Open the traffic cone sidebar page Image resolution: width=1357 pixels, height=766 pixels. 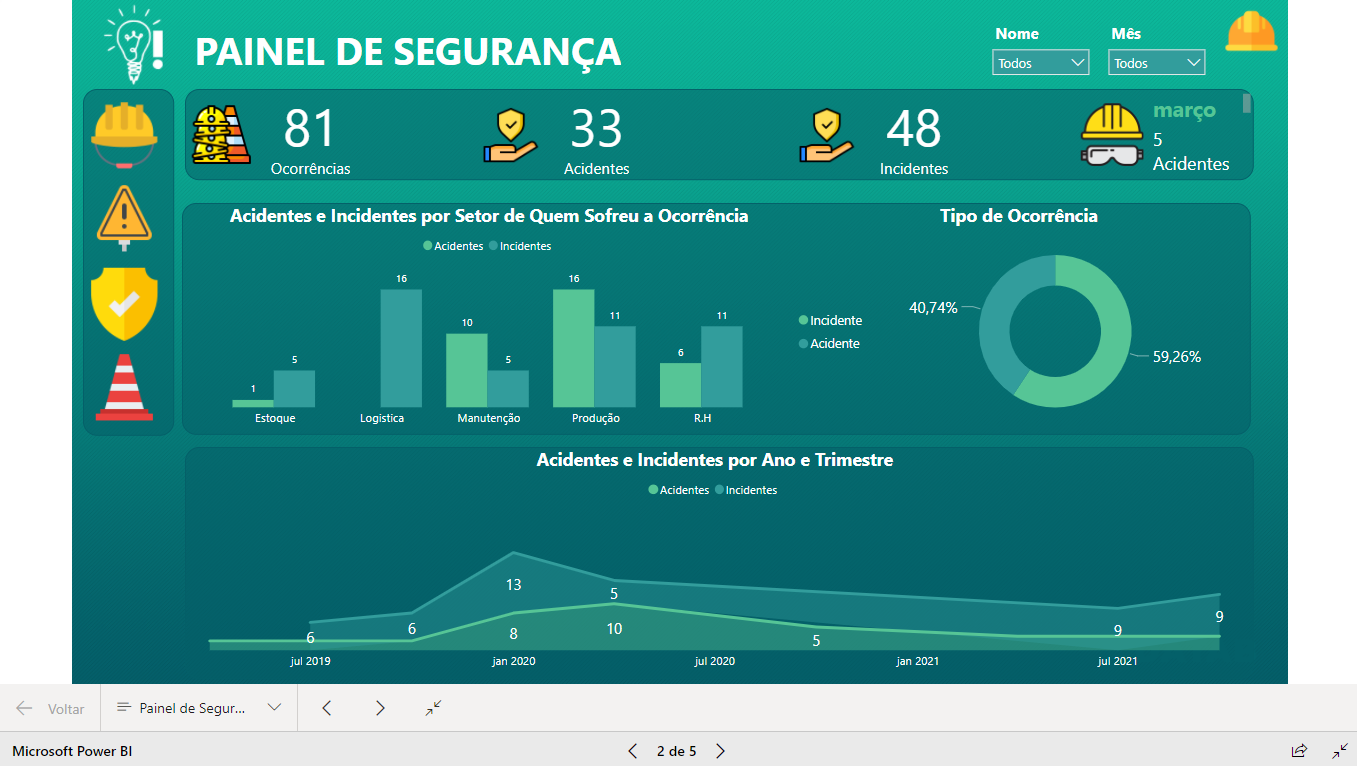[x=125, y=388]
